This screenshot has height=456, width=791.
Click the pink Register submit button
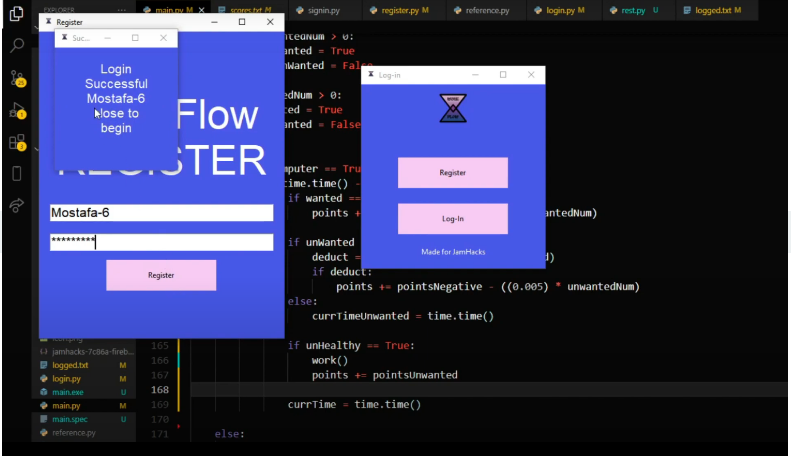click(x=161, y=275)
